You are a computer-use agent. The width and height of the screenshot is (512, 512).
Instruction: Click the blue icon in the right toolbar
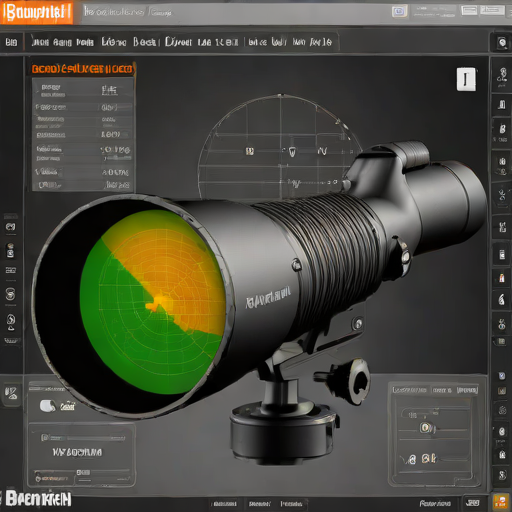pos(502,376)
